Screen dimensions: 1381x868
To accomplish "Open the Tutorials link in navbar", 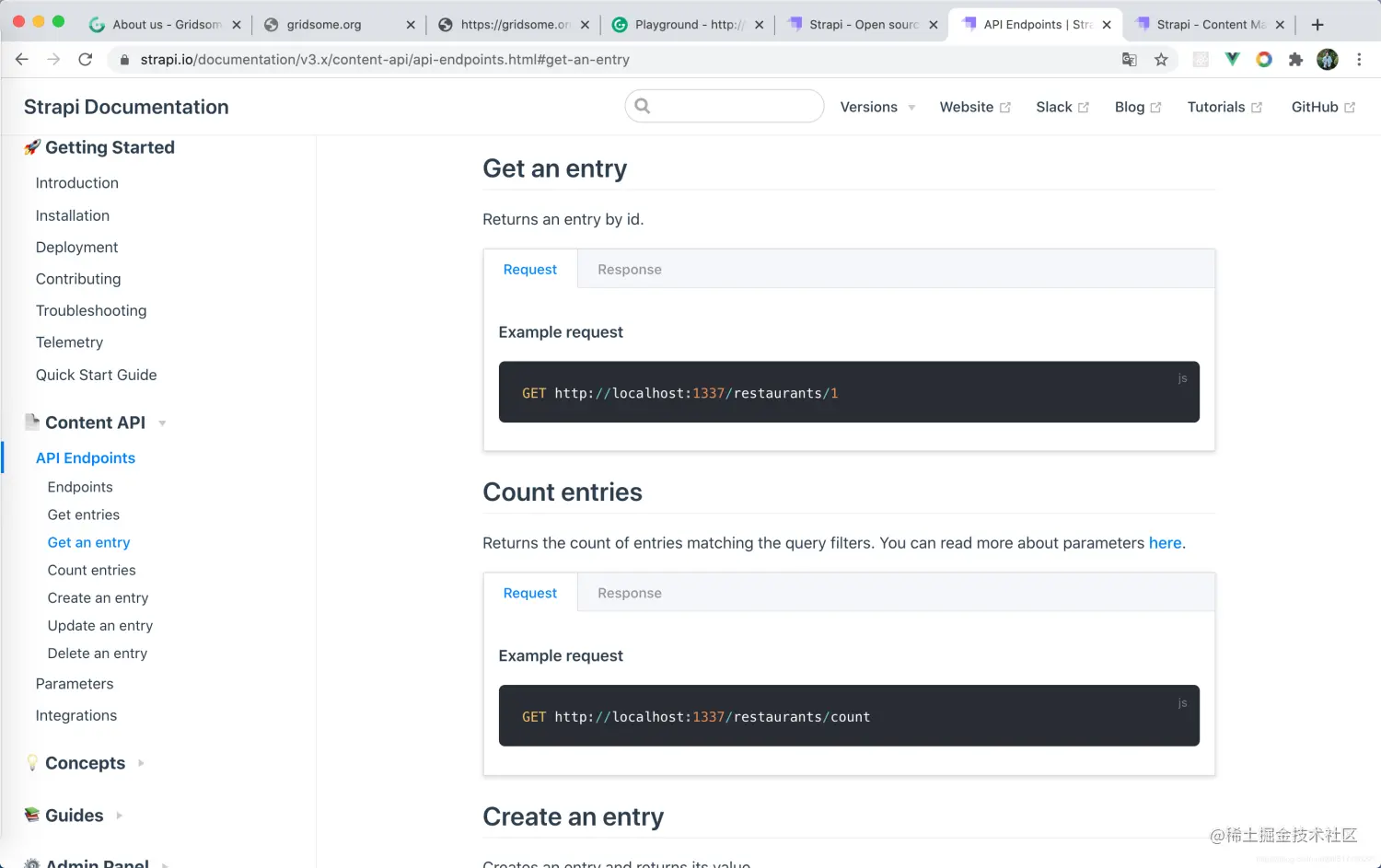I will [x=1224, y=107].
